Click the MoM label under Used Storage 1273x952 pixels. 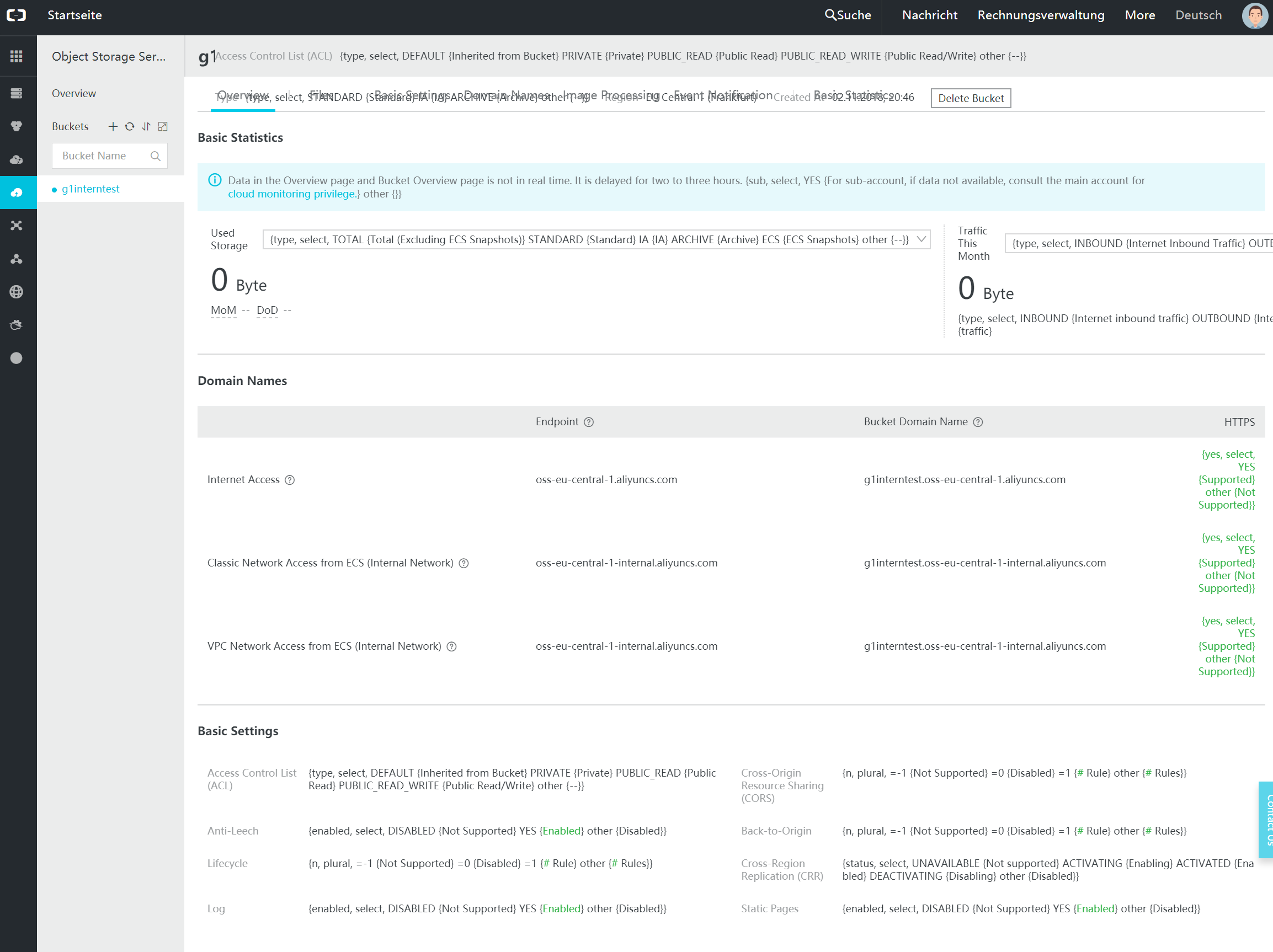coord(223,311)
